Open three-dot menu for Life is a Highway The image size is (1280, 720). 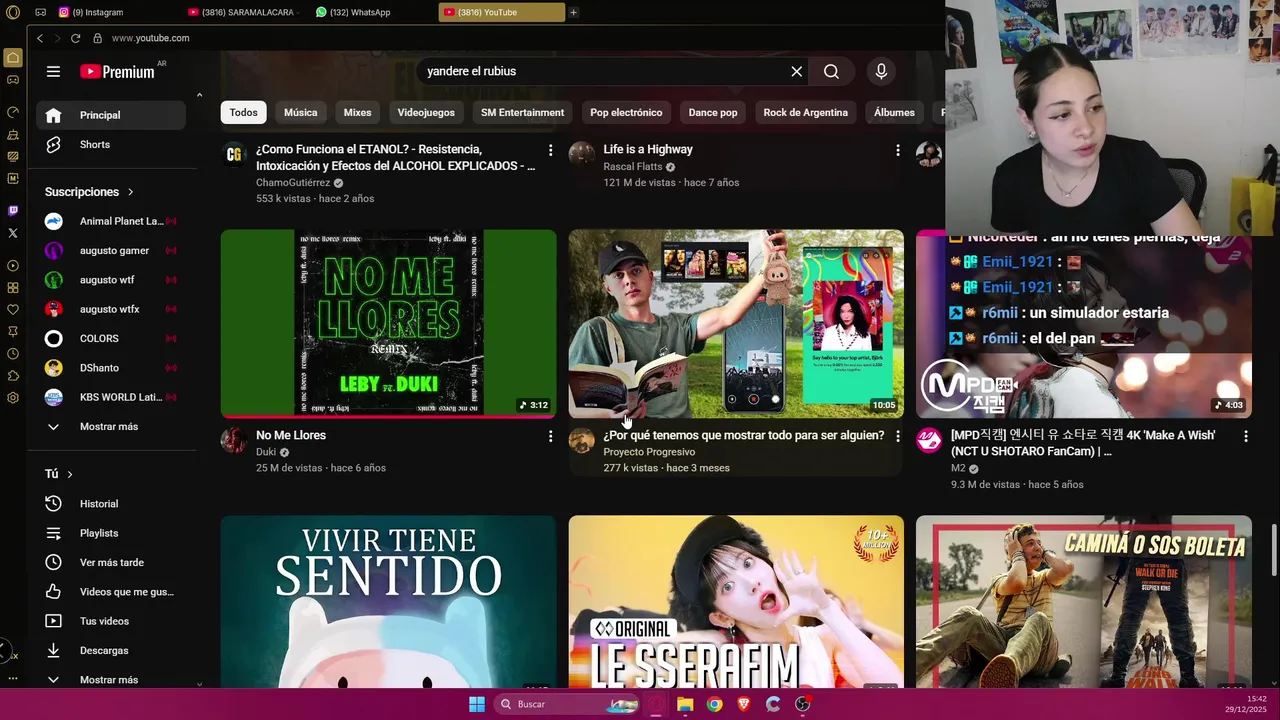pos(897,150)
